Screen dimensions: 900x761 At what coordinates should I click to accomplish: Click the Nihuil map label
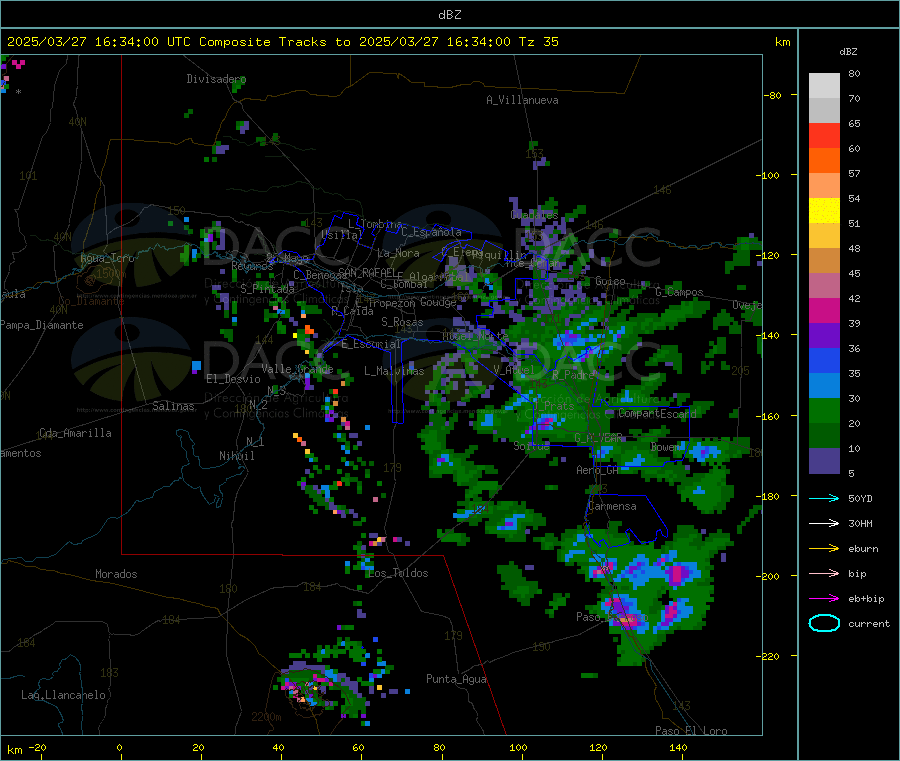pos(236,456)
